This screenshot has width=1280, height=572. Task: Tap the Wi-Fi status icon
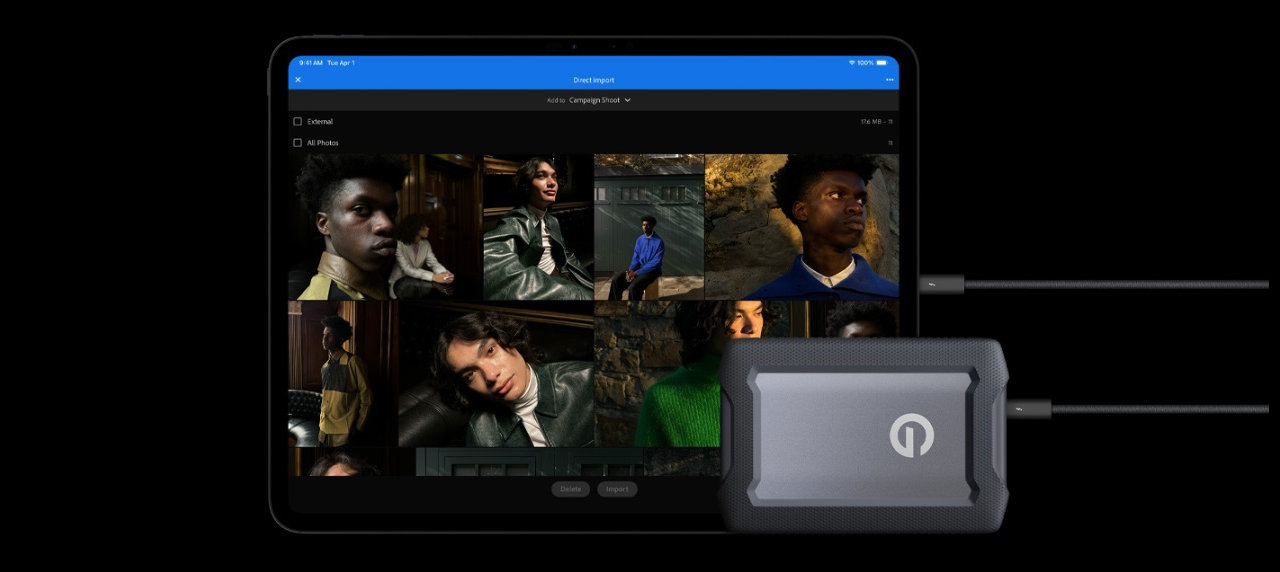click(x=851, y=63)
